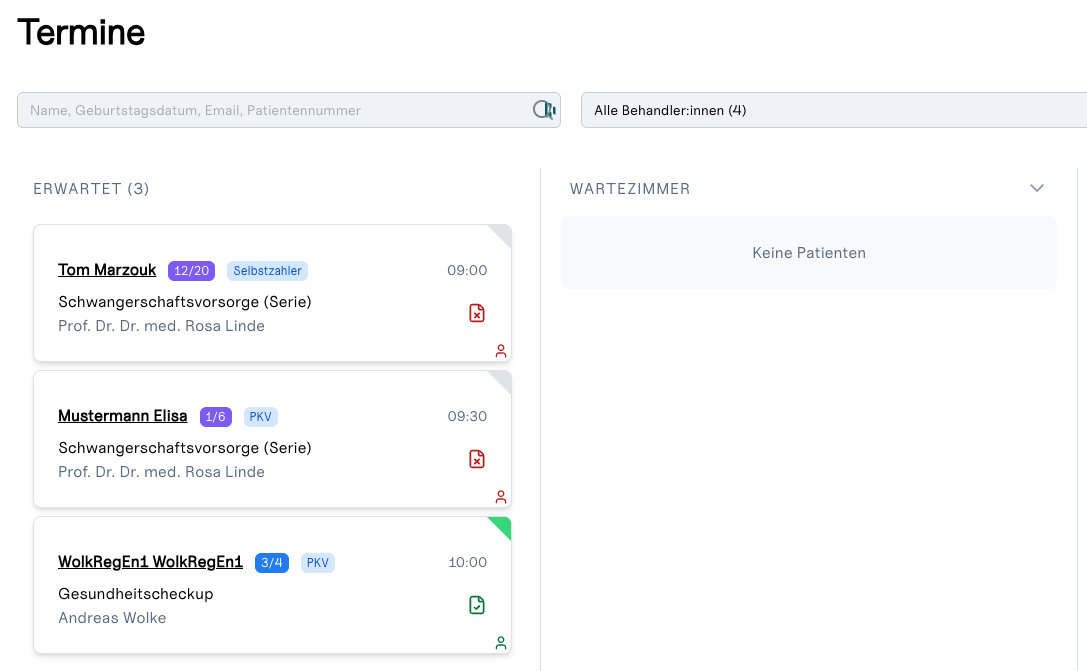Click the WARTEZIMMER column heading
1087x671 pixels.
pos(630,189)
